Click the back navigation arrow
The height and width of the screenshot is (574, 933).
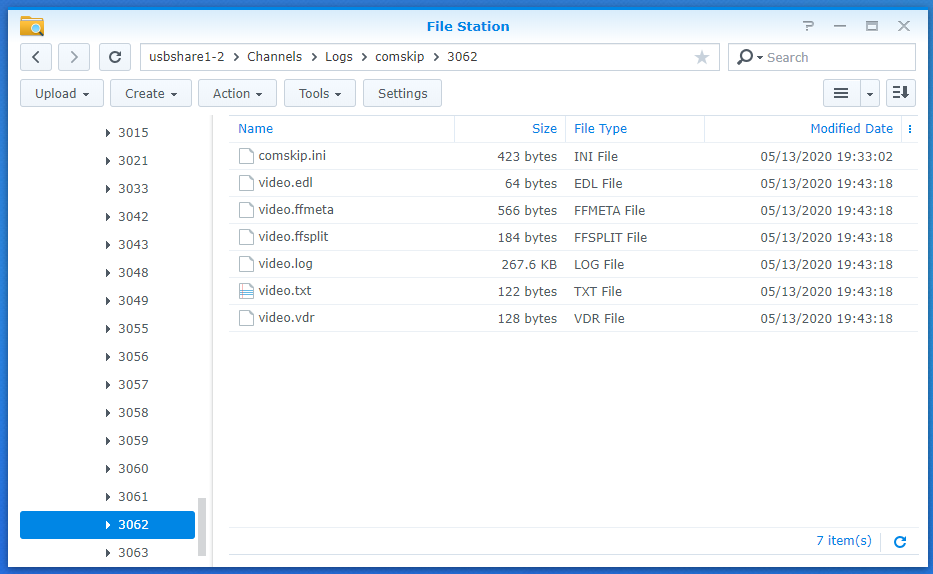click(36, 57)
